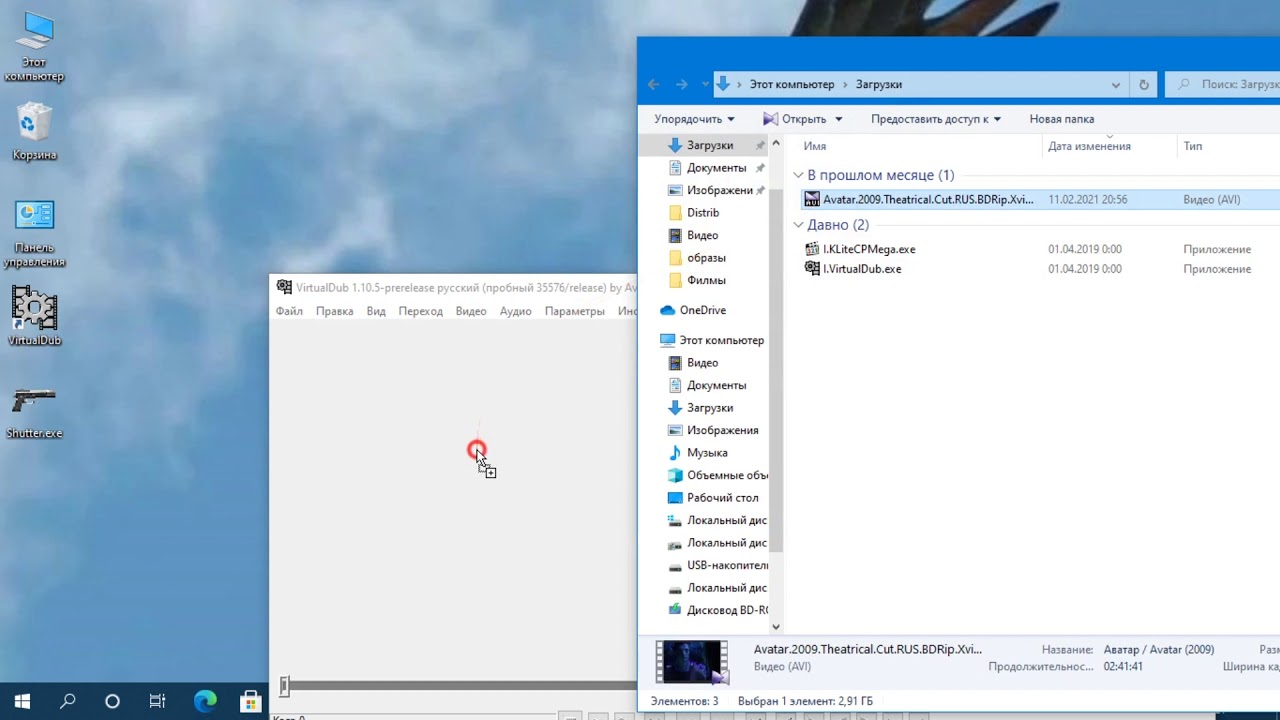The width and height of the screenshot is (1280, 720).
Task: Click sidebar scrollbar up arrow
Action: [x=775, y=145]
